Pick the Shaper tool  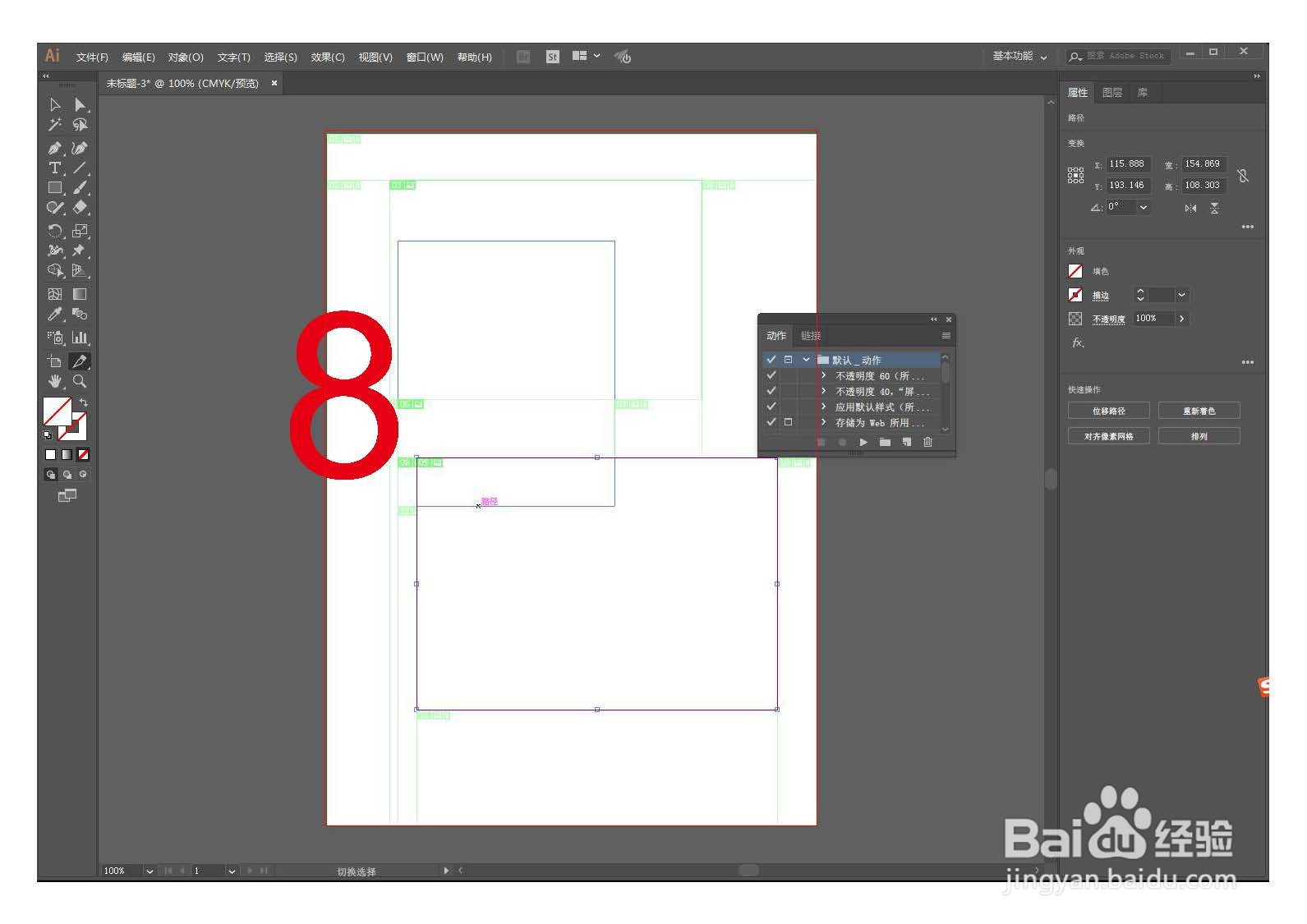(55, 208)
